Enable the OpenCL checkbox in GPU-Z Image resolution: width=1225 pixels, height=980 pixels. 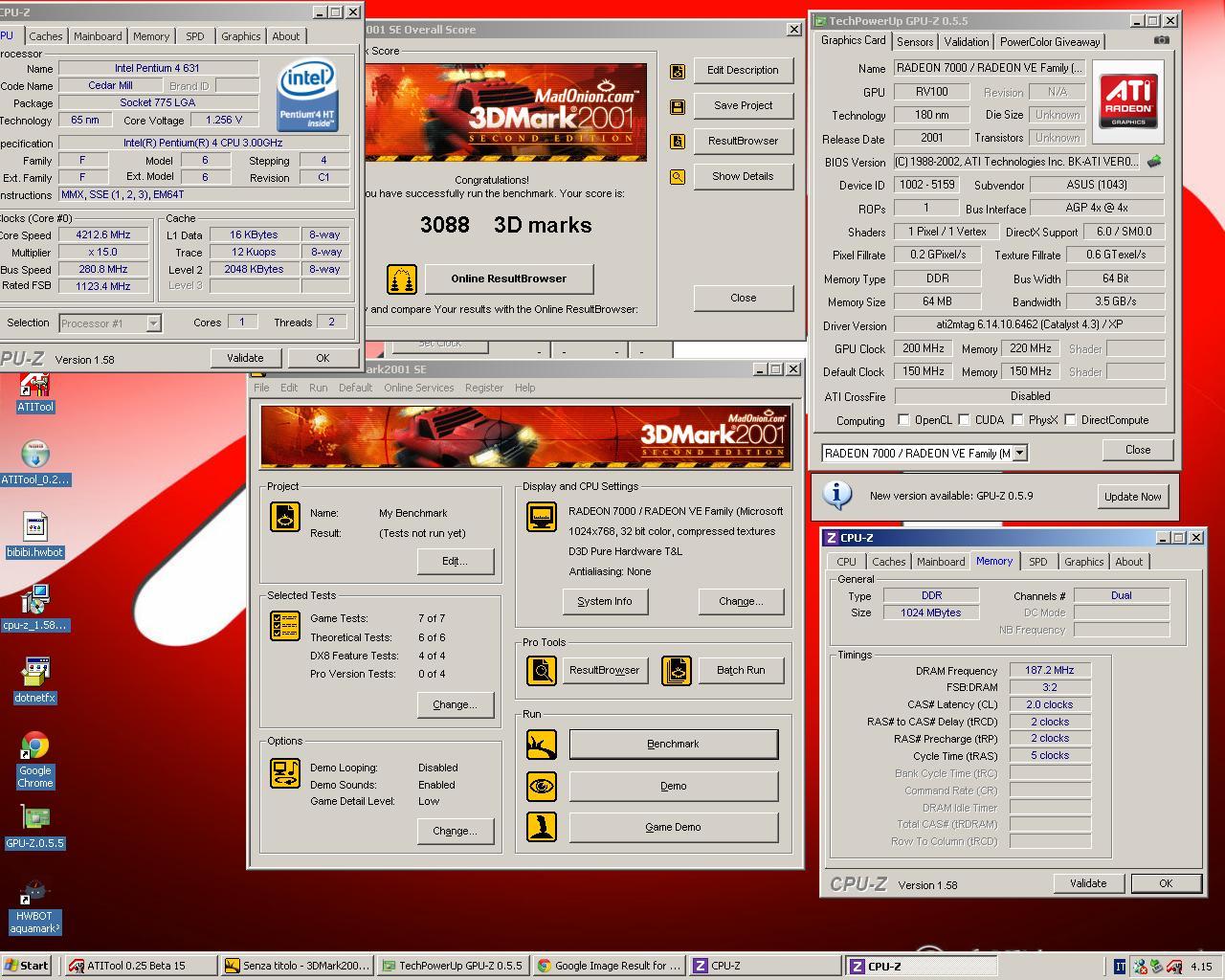pos(903,420)
